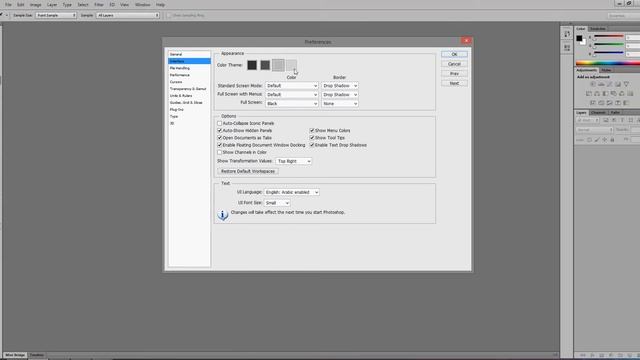640x360 pixels.
Task: Add an Exposure adjustment from Adjustments panel
Action: click(x=618, y=84)
